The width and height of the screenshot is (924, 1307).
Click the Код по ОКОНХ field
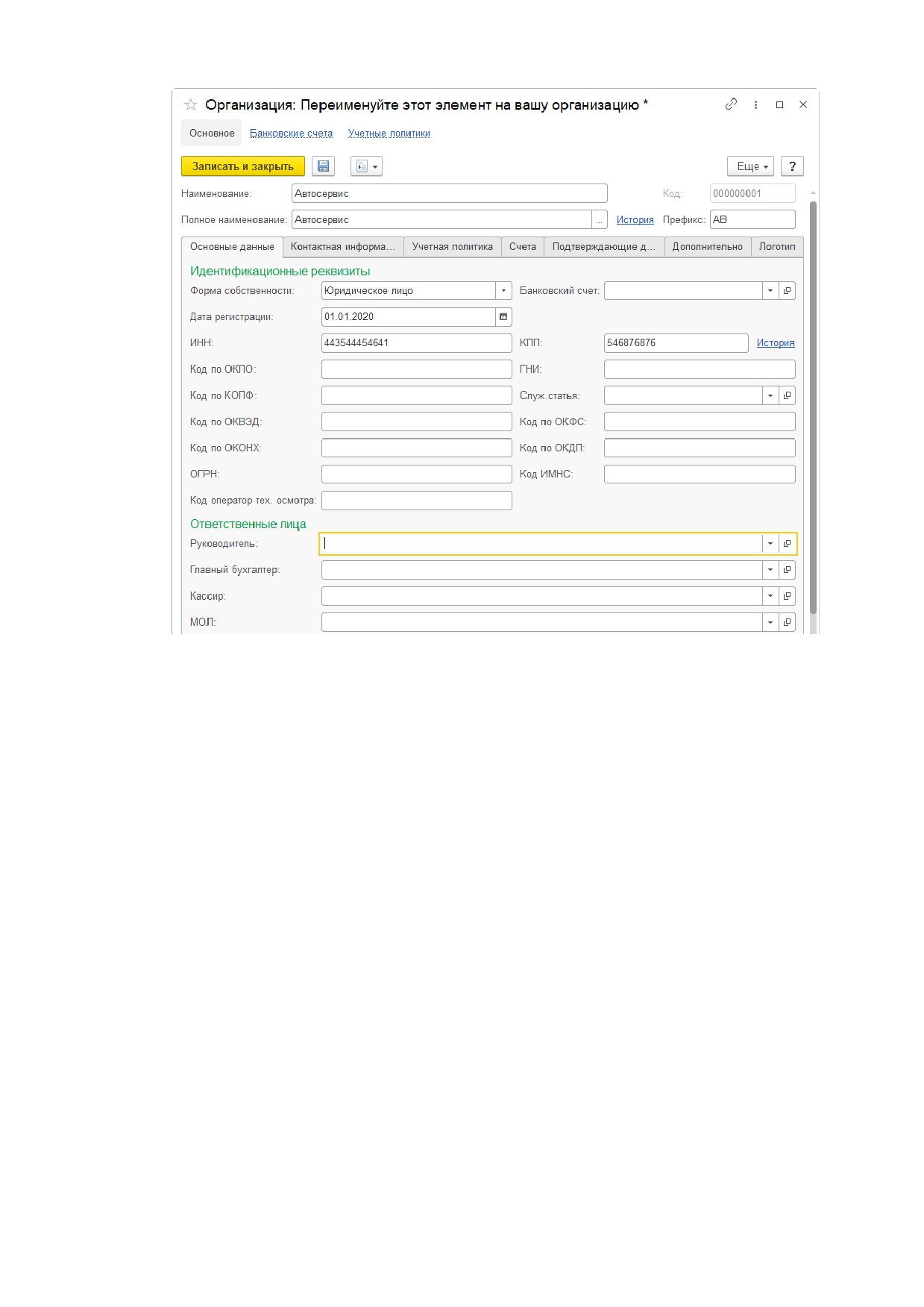tap(417, 448)
